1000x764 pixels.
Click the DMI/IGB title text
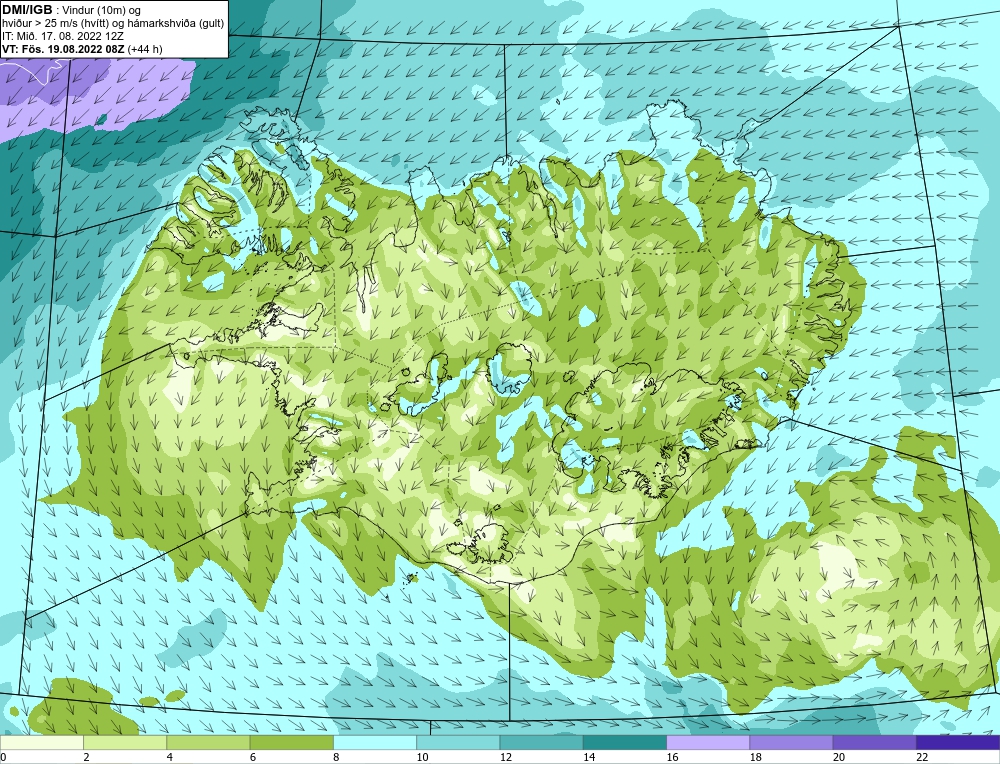coord(27,9)
